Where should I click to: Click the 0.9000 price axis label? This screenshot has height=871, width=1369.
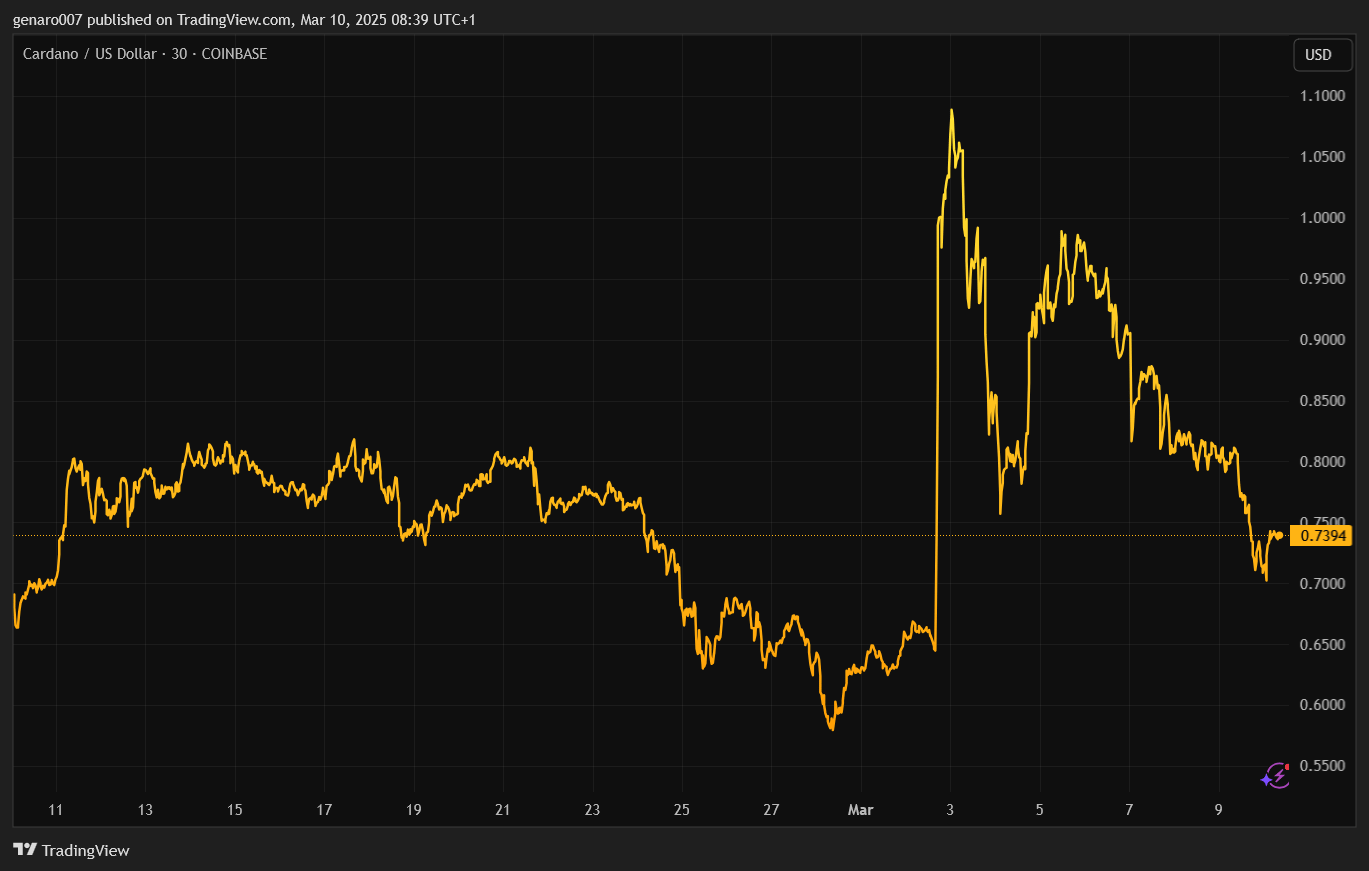(1322, 340)
